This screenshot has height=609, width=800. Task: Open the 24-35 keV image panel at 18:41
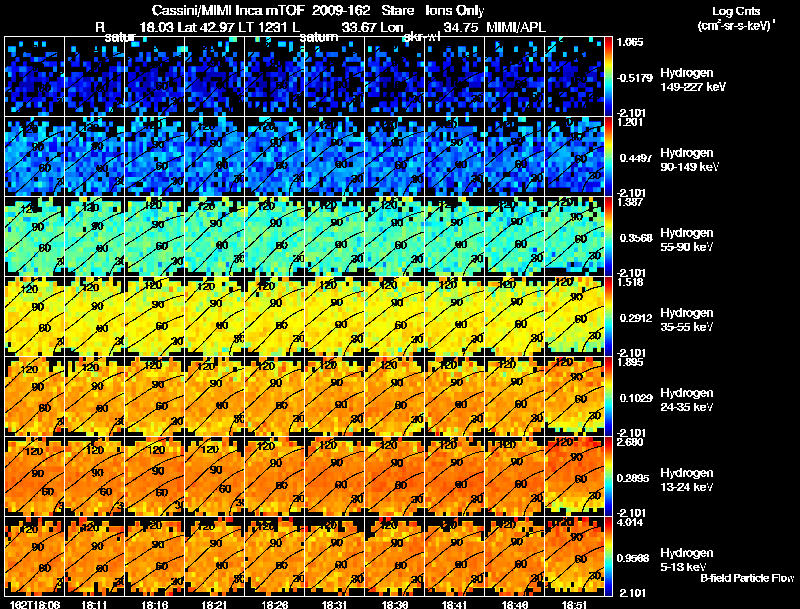tap(455, 397)
